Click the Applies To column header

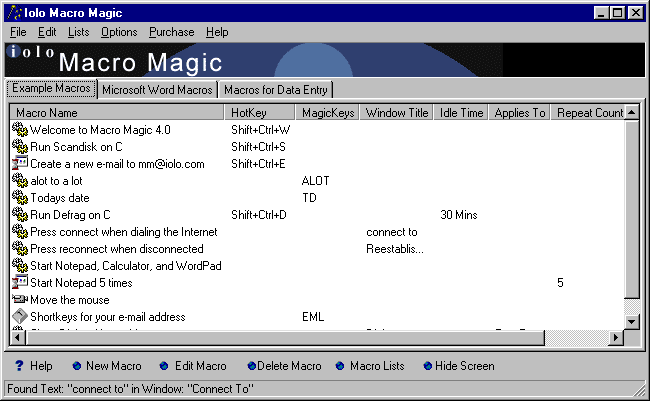click(x=520, y=112)
